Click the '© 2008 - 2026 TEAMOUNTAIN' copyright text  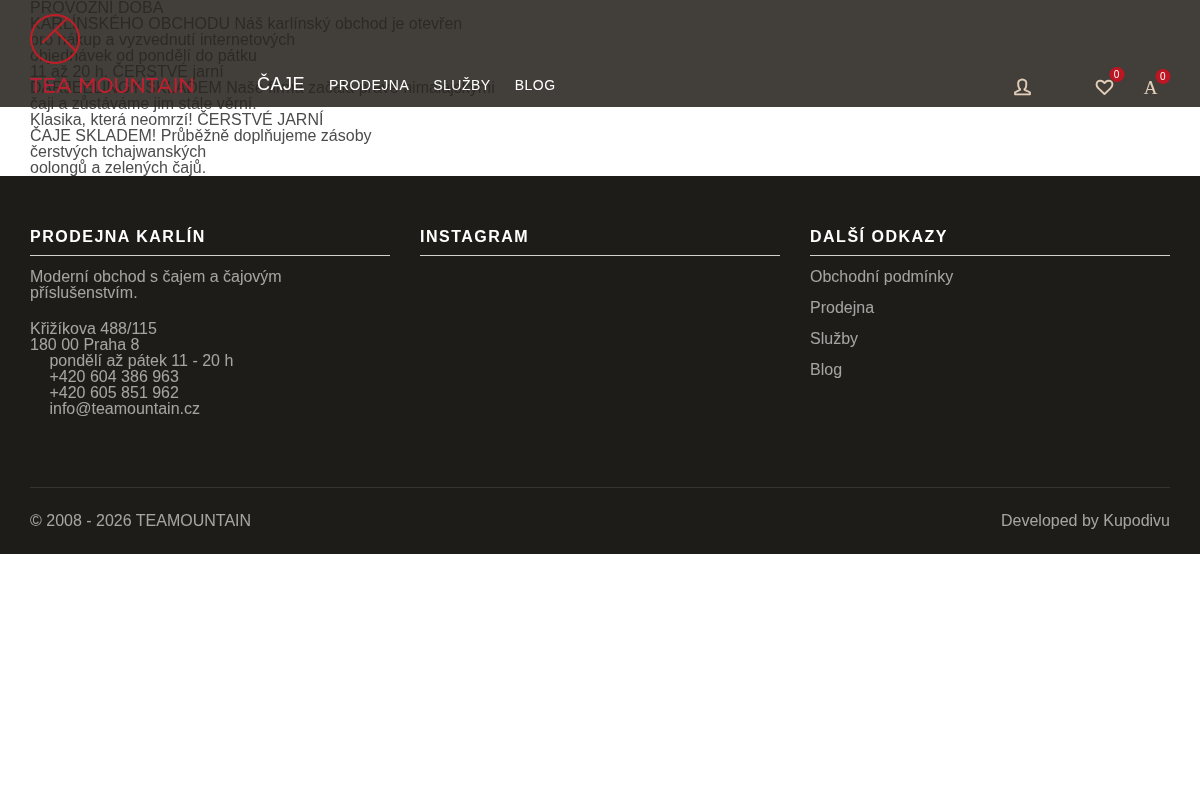click(x=140, y=520)
